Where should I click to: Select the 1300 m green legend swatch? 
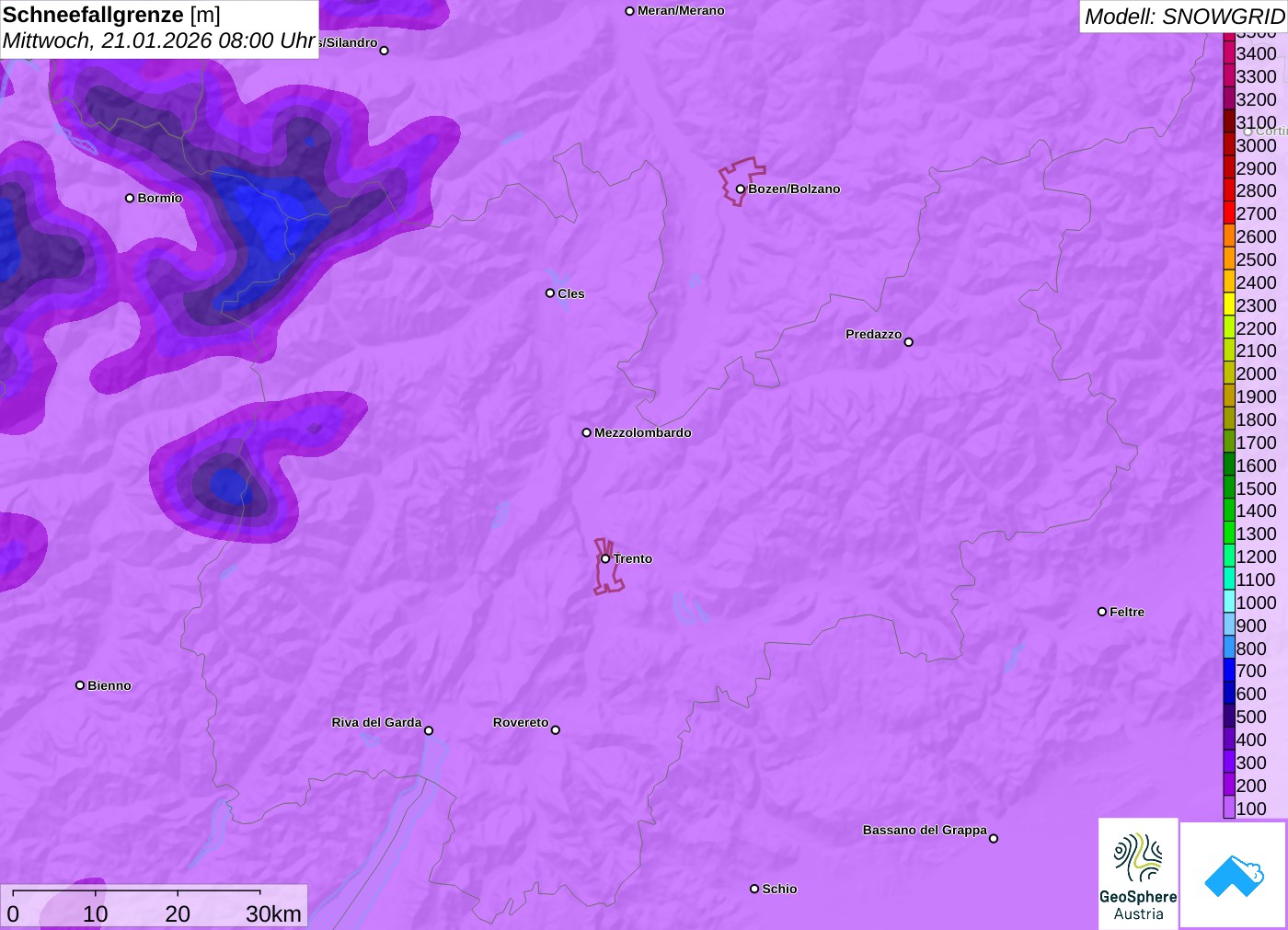[1229, 534]
